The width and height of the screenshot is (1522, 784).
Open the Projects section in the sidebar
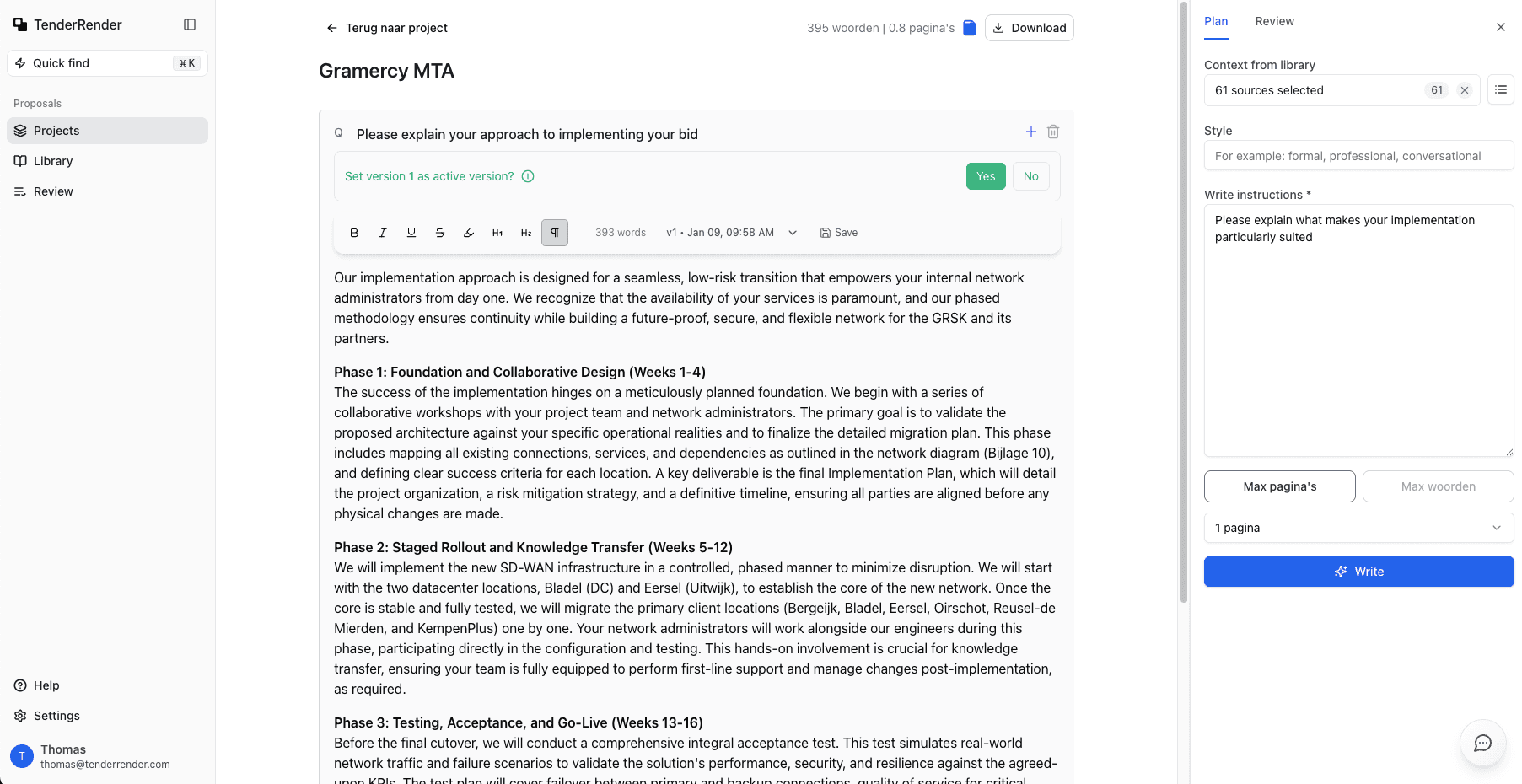tap(56, 131)
